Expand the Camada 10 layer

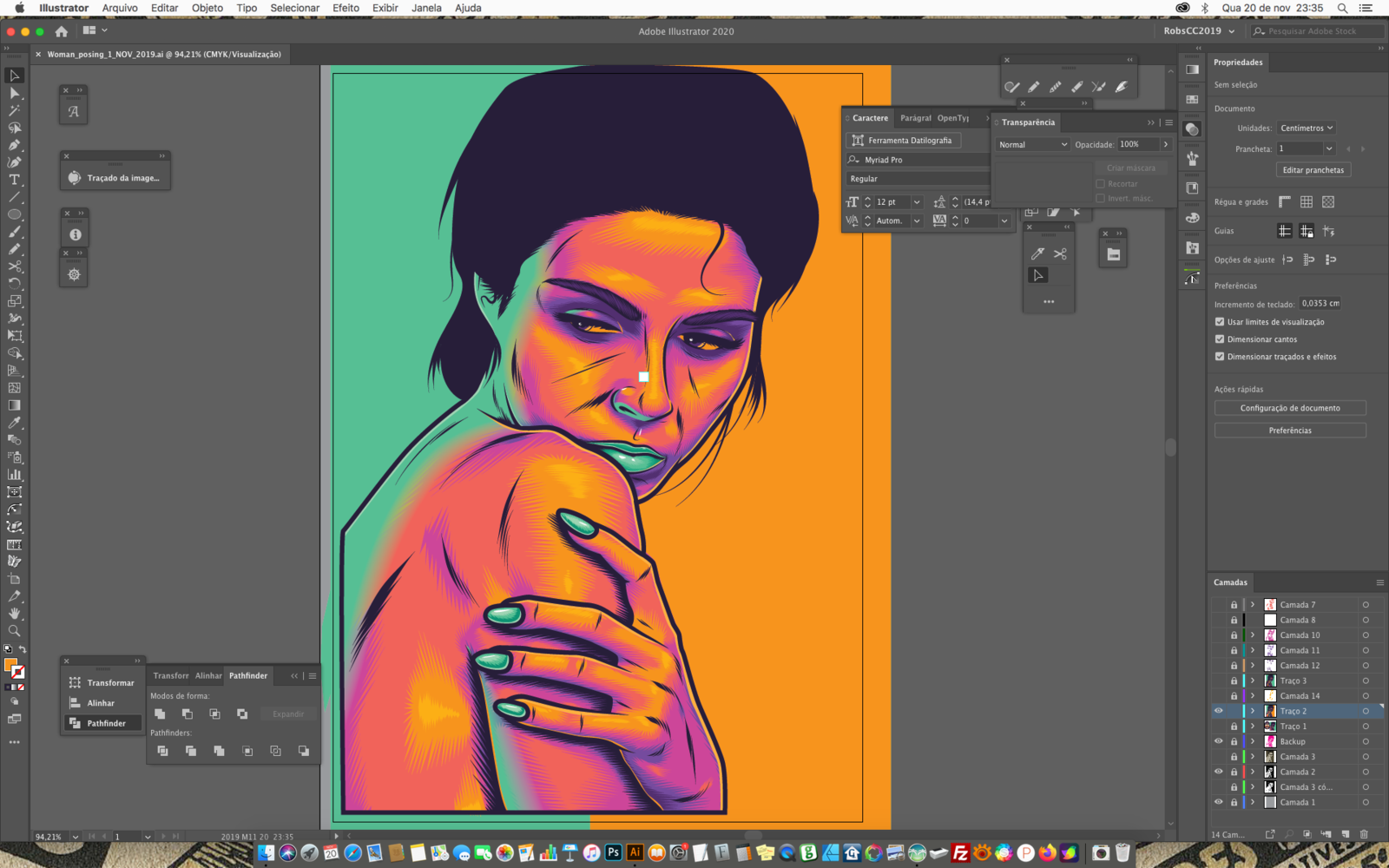(1253, 635)
